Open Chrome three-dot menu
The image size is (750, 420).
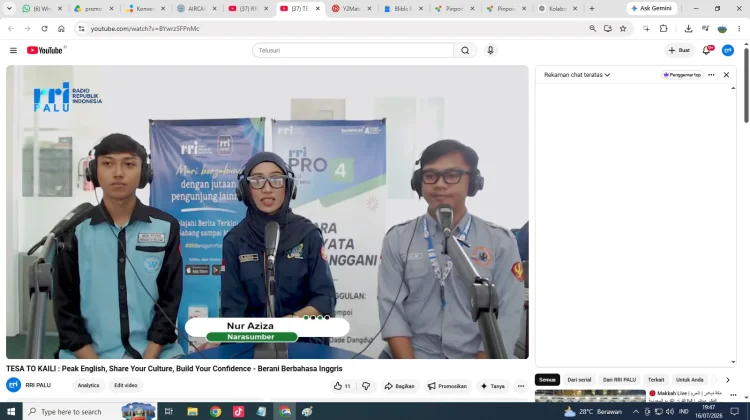[x=739, y=29]
